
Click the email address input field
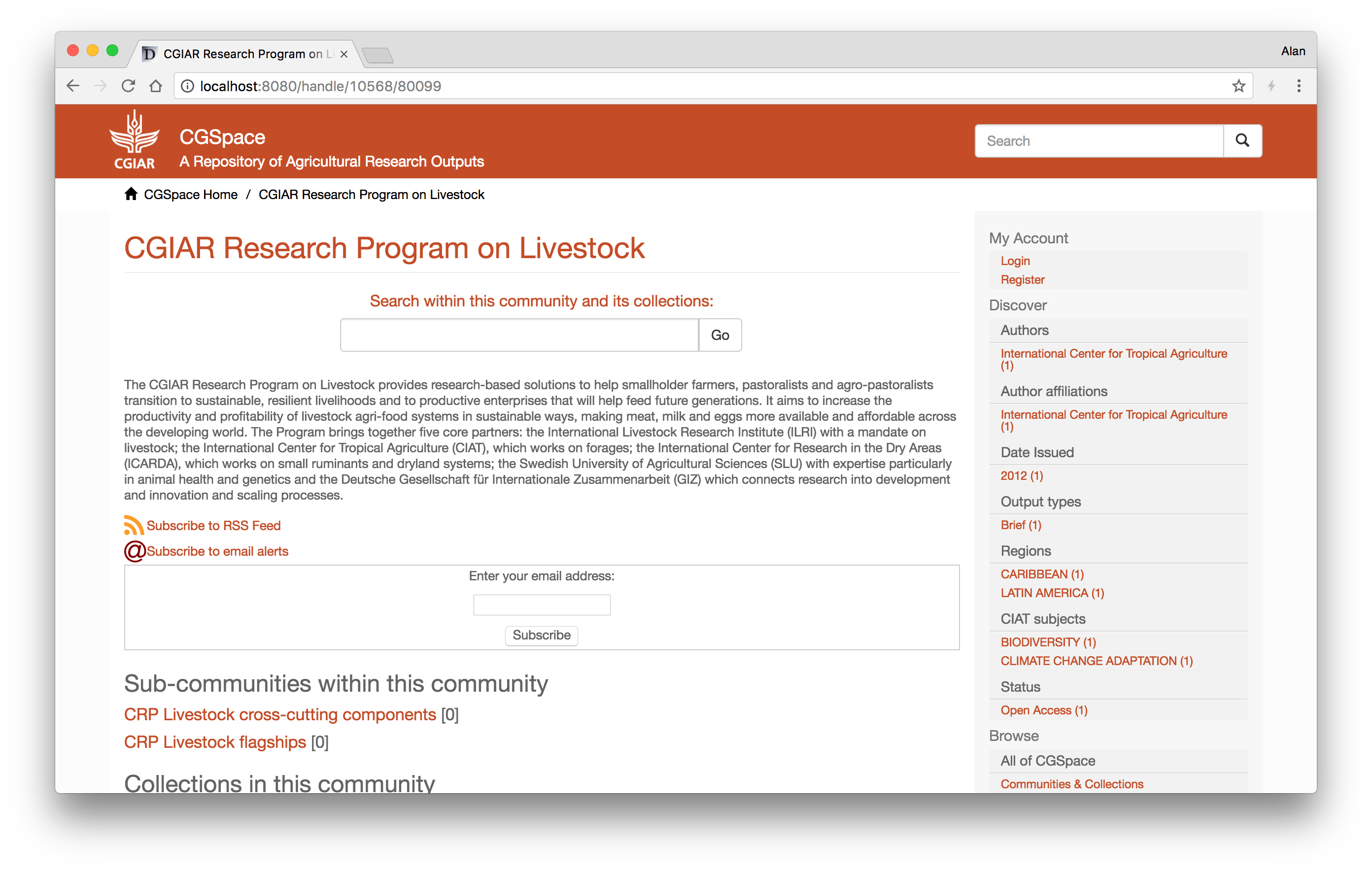pyautogui.click(x=542, y=604)
